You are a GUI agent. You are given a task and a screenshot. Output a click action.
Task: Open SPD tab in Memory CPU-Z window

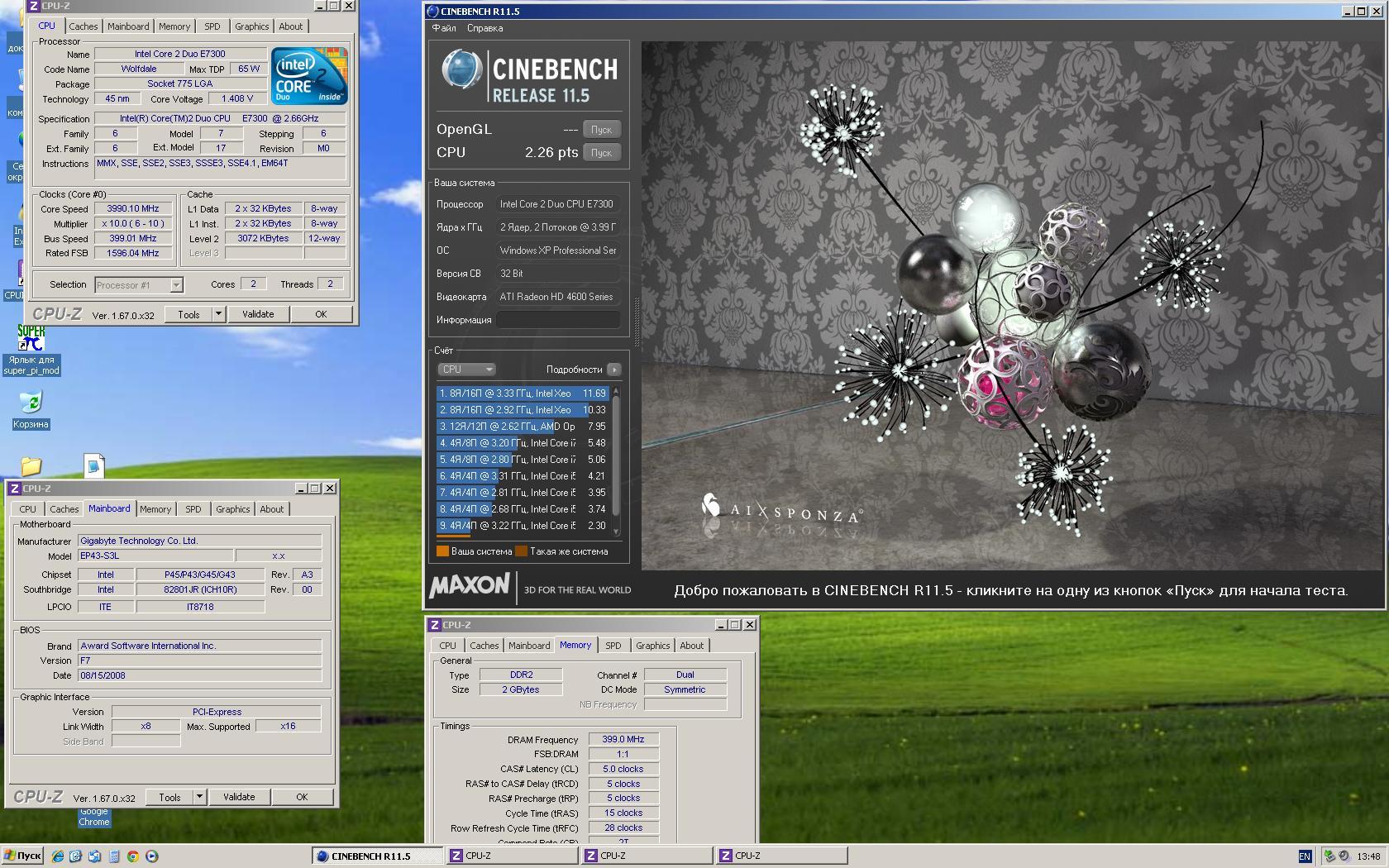[613, 646]
